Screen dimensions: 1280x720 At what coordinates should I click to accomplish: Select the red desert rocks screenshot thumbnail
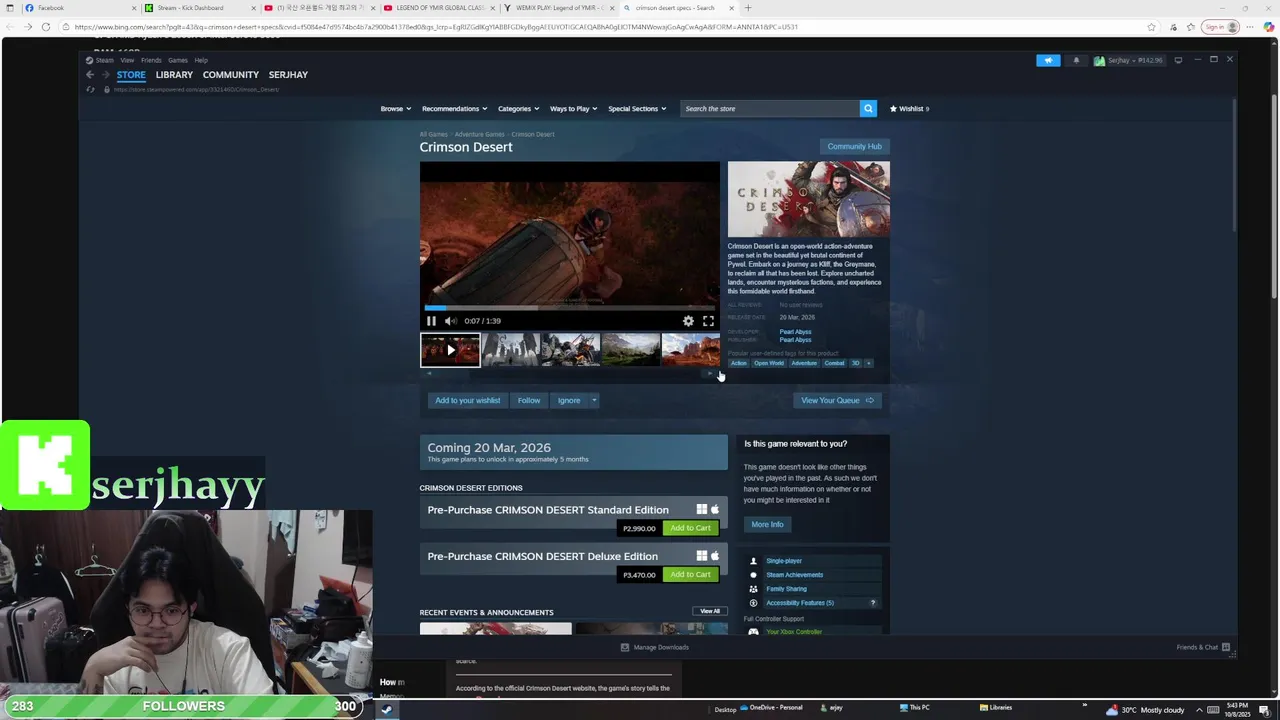coord(691,350)
